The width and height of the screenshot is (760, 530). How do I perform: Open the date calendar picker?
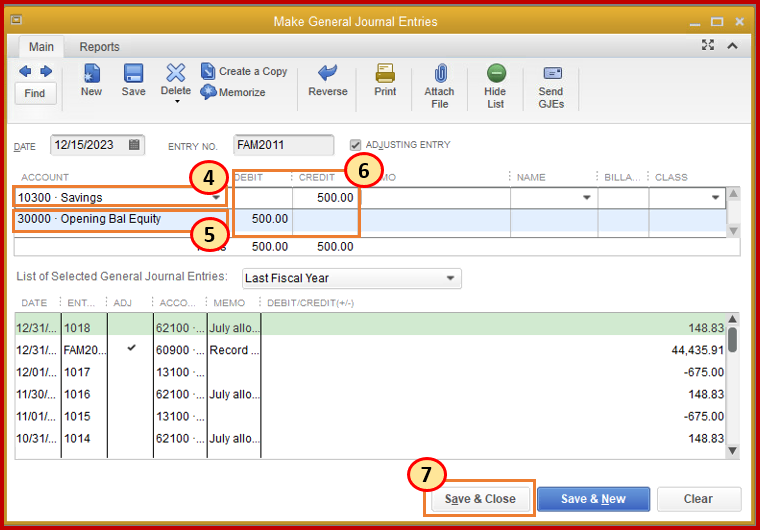coord(134,145)
